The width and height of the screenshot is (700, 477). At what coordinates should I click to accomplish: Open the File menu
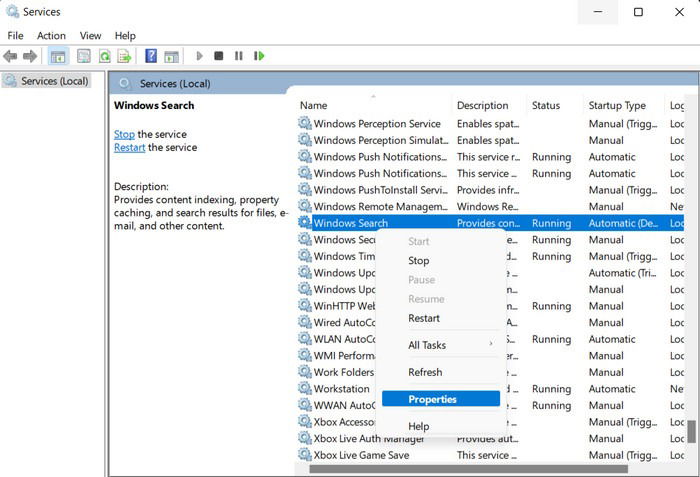(x=16, y=36)
